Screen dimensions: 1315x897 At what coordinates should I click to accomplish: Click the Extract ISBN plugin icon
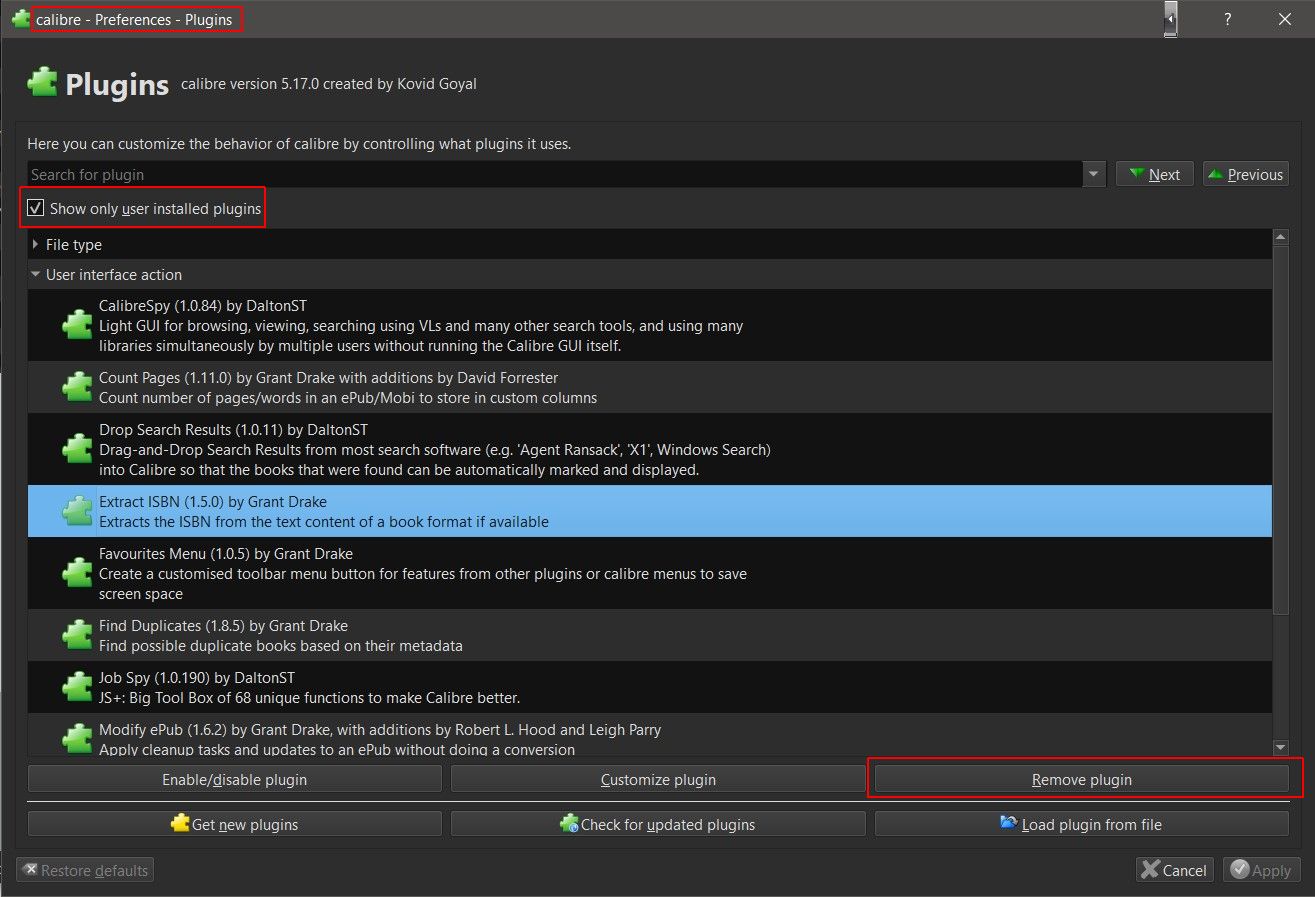point(77,511)
